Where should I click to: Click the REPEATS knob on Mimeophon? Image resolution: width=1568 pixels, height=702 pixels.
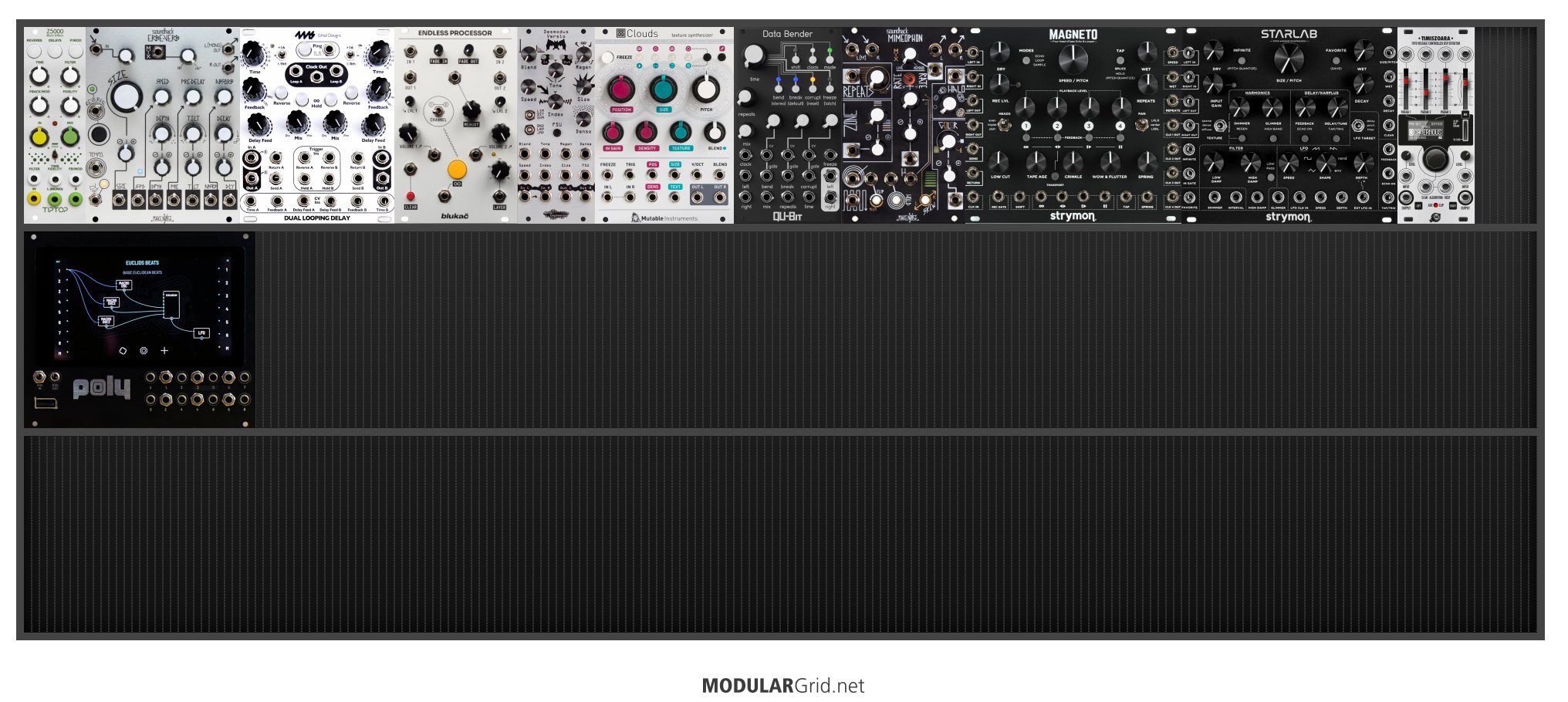tap(877, 78)
